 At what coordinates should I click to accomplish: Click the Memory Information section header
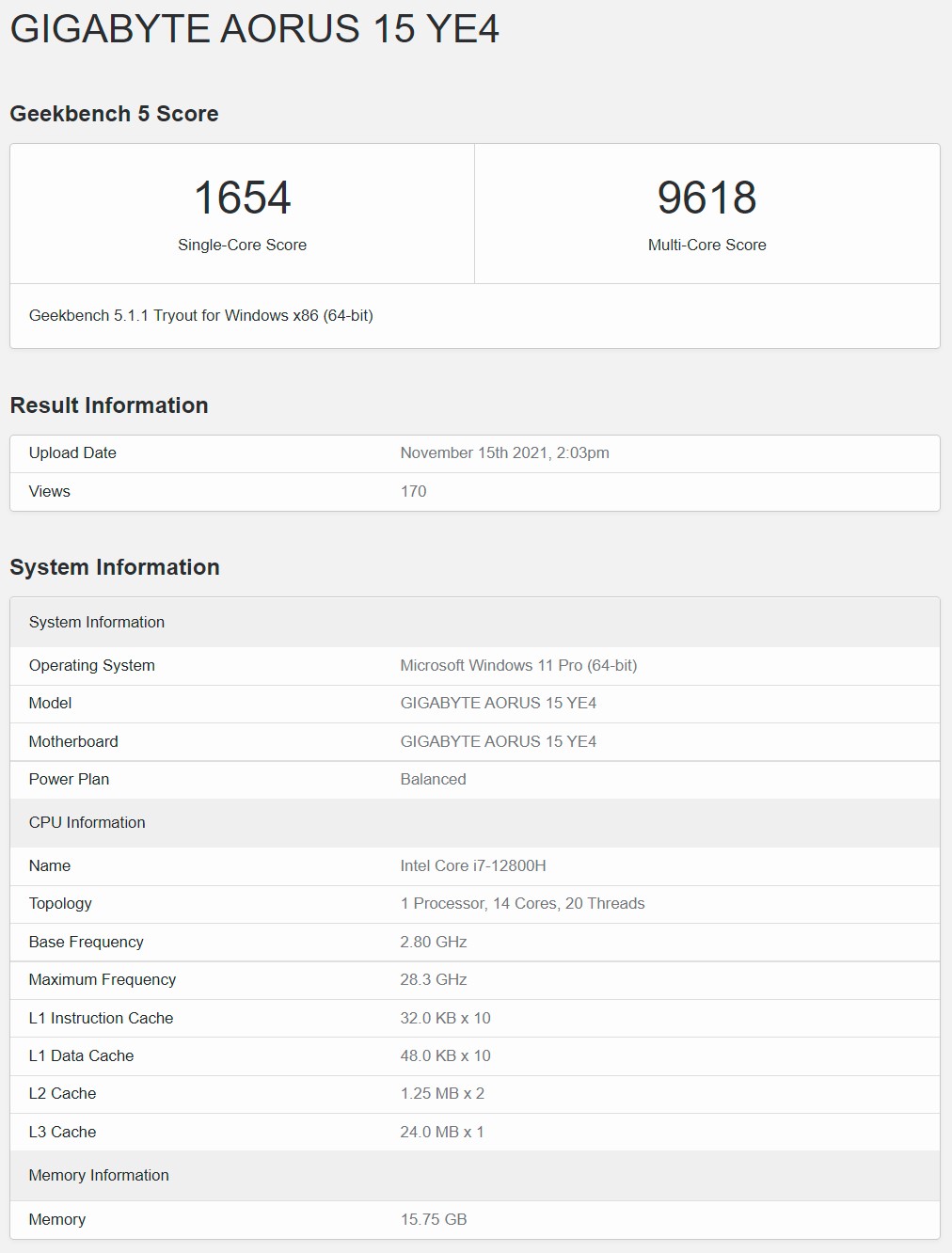[x=475, y=1175]
